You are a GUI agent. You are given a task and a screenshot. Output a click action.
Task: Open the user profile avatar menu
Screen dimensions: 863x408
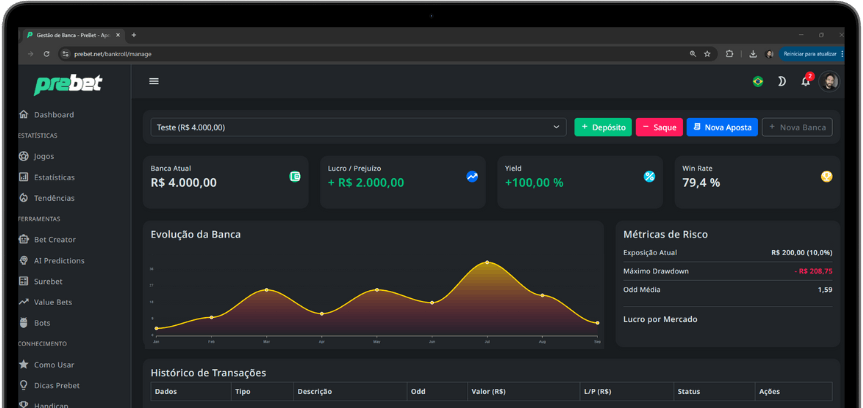tap(829, 81)
